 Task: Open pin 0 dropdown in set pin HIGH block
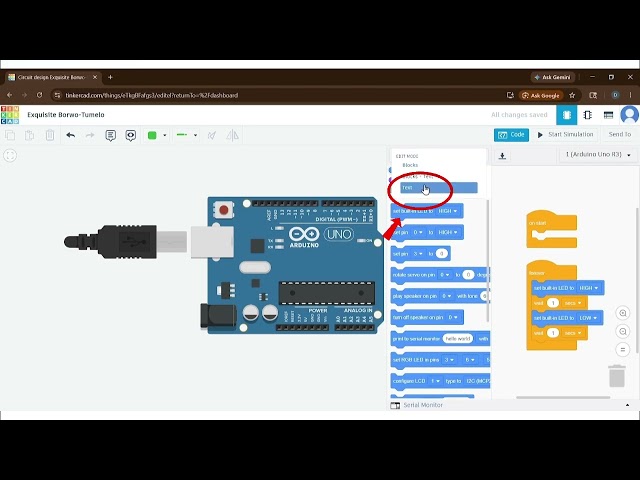point(418,233)
